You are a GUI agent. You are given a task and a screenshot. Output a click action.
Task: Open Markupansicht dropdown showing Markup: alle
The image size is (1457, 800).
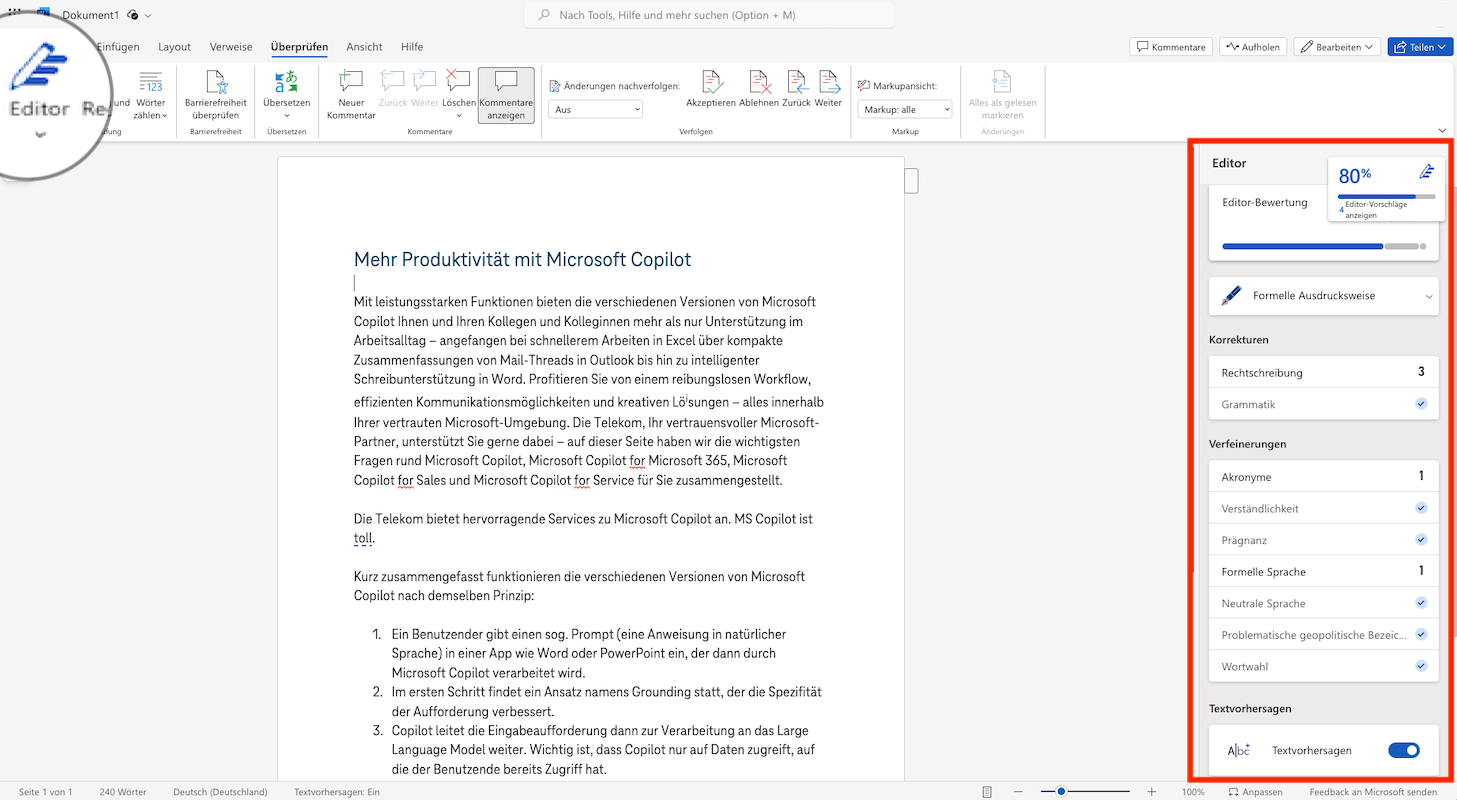[x=905, y=109]
